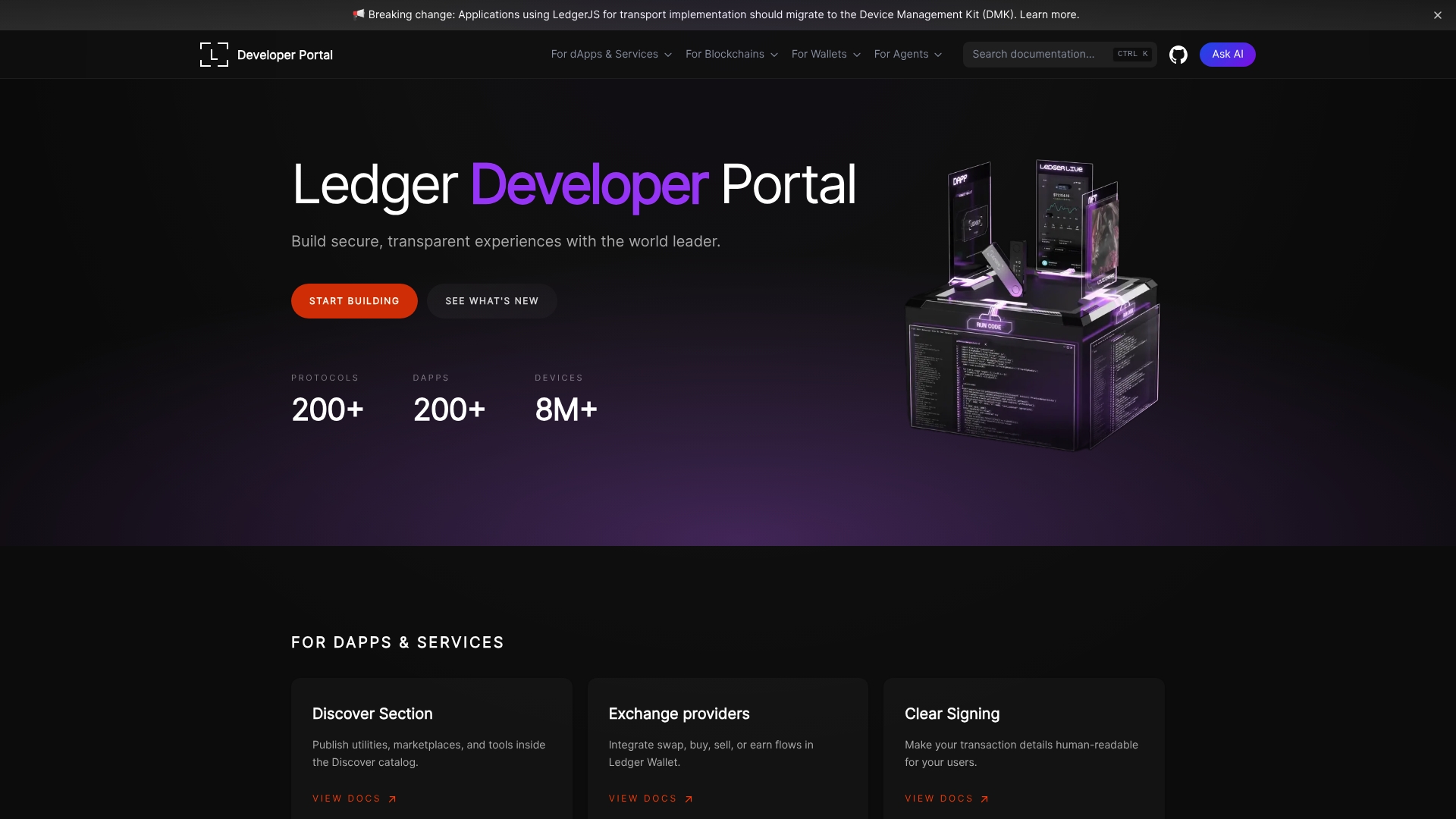Click the Clear Signing View Docs arrow
Image resolution: width=1456 pixels, height=819 pixels.
pyautogui.click(x=984, y=799)
